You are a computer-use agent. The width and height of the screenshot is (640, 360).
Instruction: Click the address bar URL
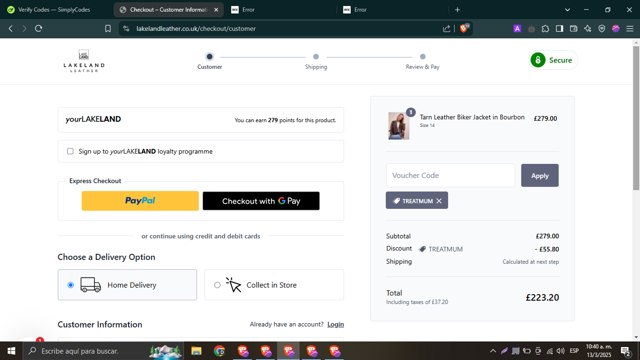click(196, 29)
